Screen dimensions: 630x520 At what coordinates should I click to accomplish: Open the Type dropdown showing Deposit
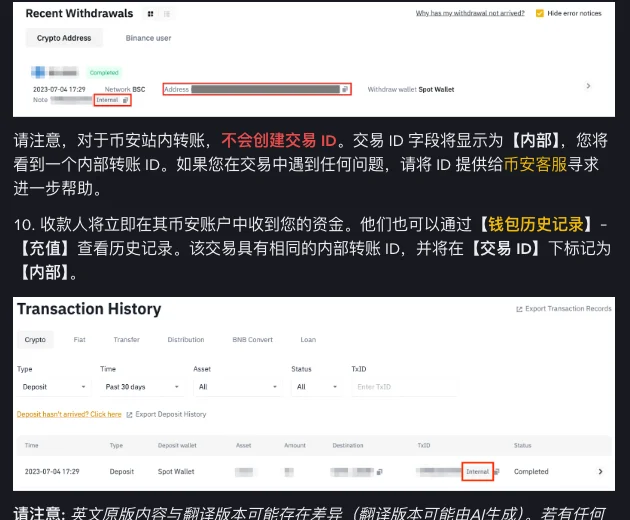(54, 387)
